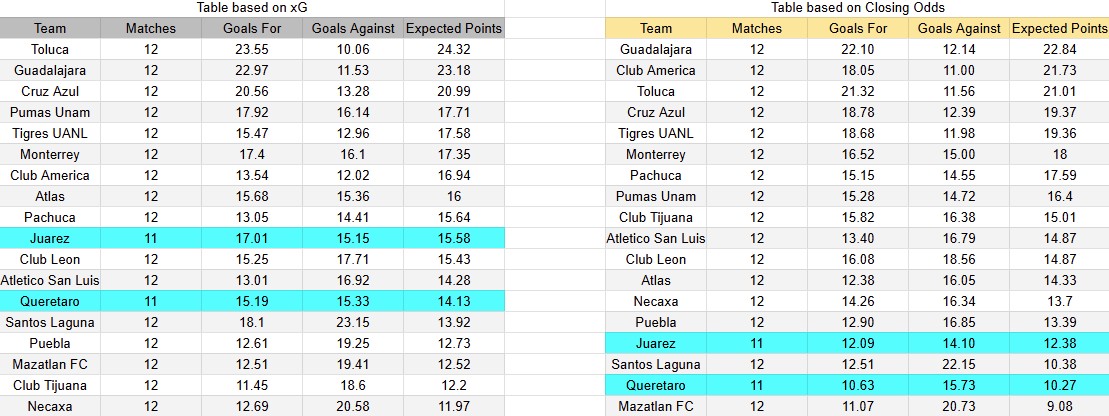Image resolution: width=1109 pixels, height=416 pixels.
Task: Click the 'Table based on Closing Odds' title
Action: pyautogui.click(x=857, y=8)
